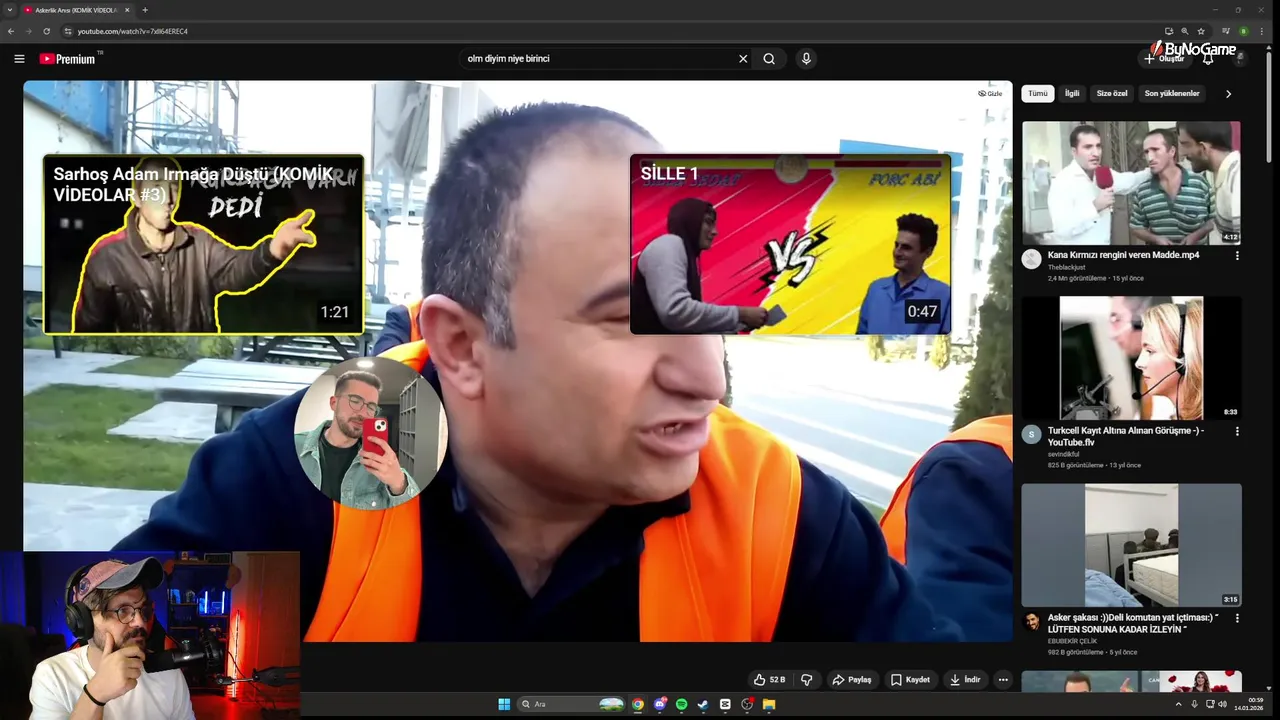Open the browser tab search dropdown
This screenshot has width=1280, height=720.
(10, 10)
